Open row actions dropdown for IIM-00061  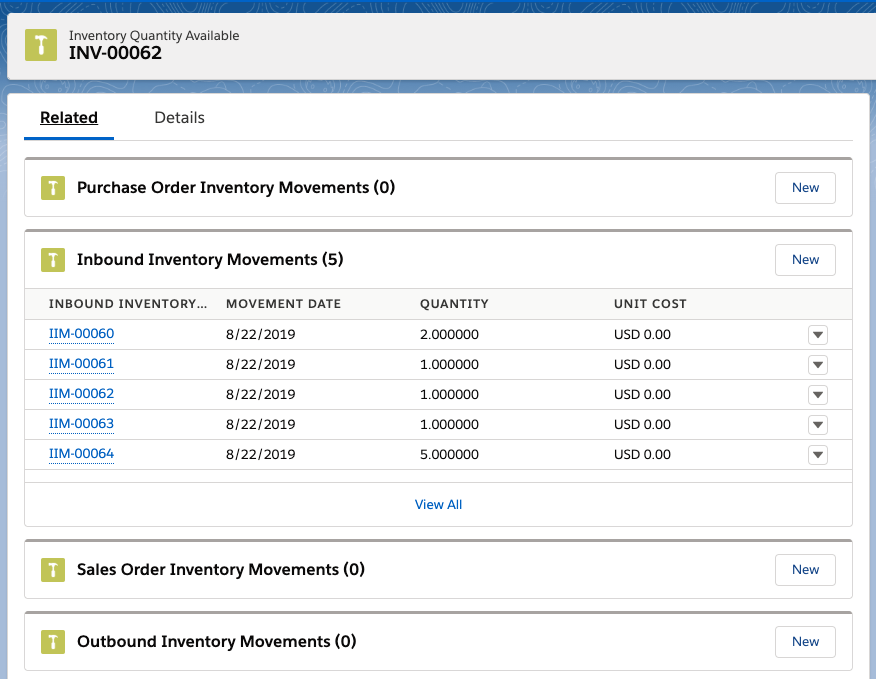[x=818, y=365]
